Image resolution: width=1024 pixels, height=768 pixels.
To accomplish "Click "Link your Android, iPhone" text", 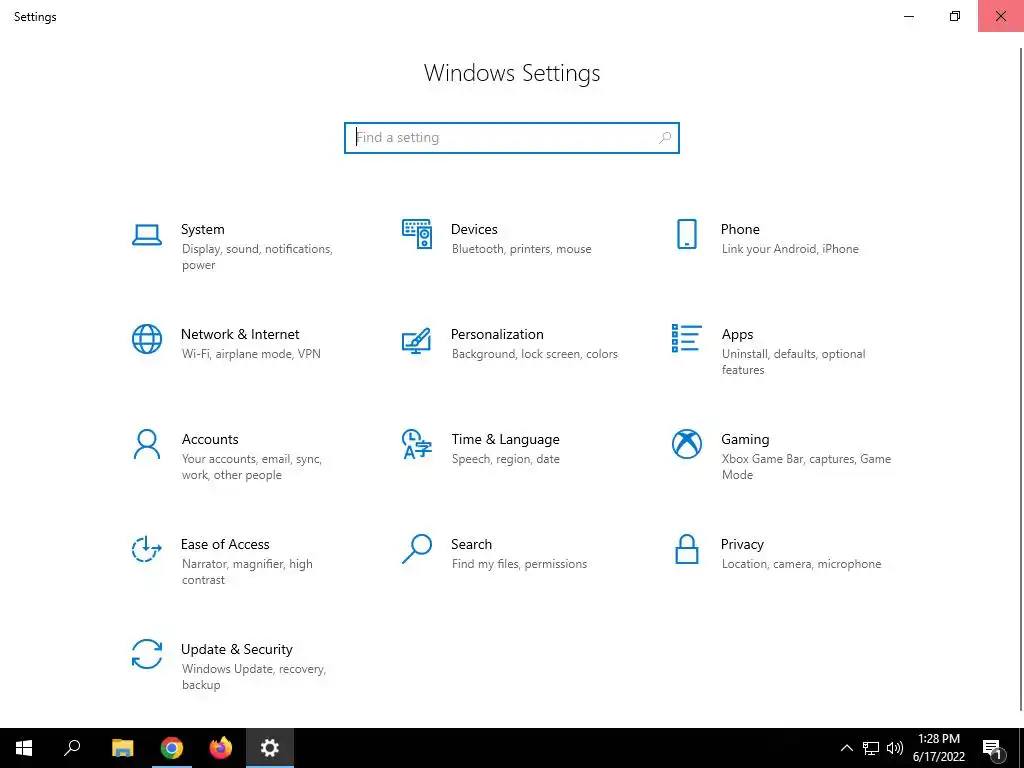I will point(790,249).
